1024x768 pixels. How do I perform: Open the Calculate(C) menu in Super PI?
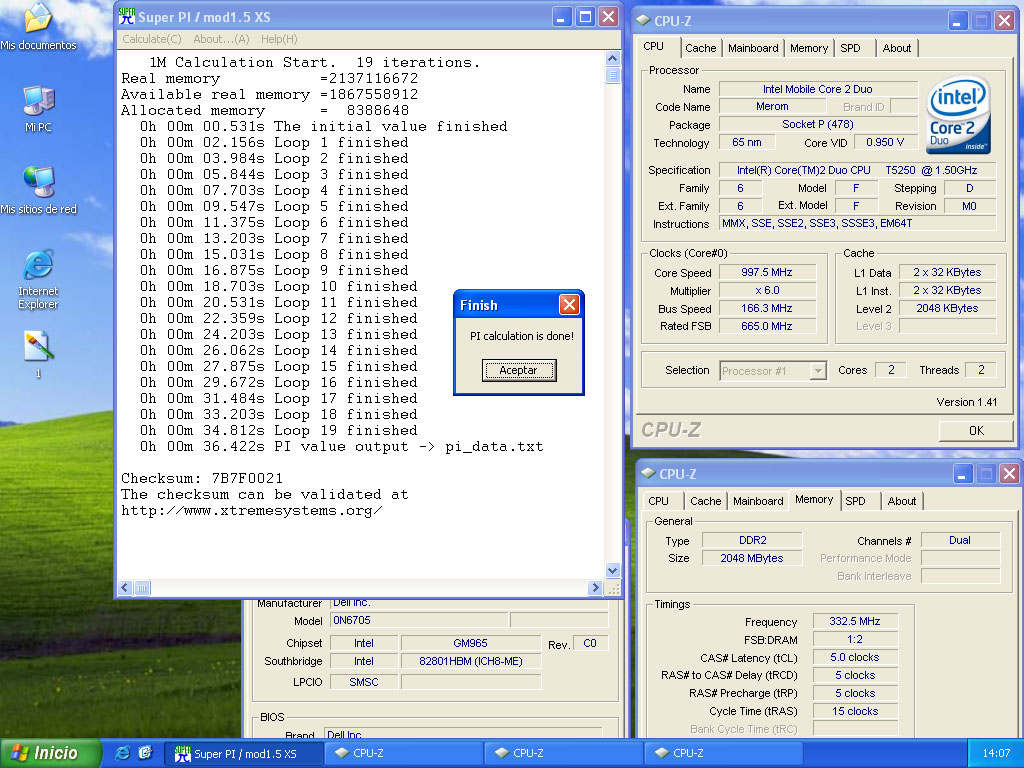(x=152, y=39)
